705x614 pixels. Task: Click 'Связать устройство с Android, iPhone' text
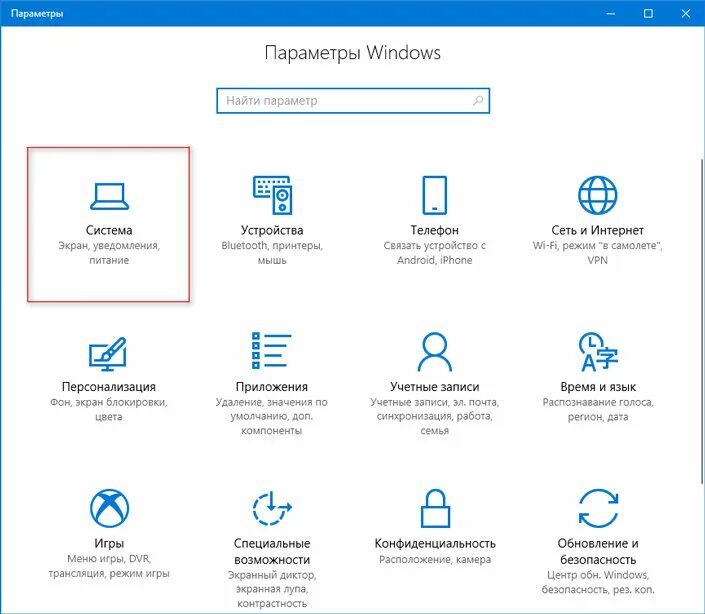pyautogui.click(x=434, y=253)
